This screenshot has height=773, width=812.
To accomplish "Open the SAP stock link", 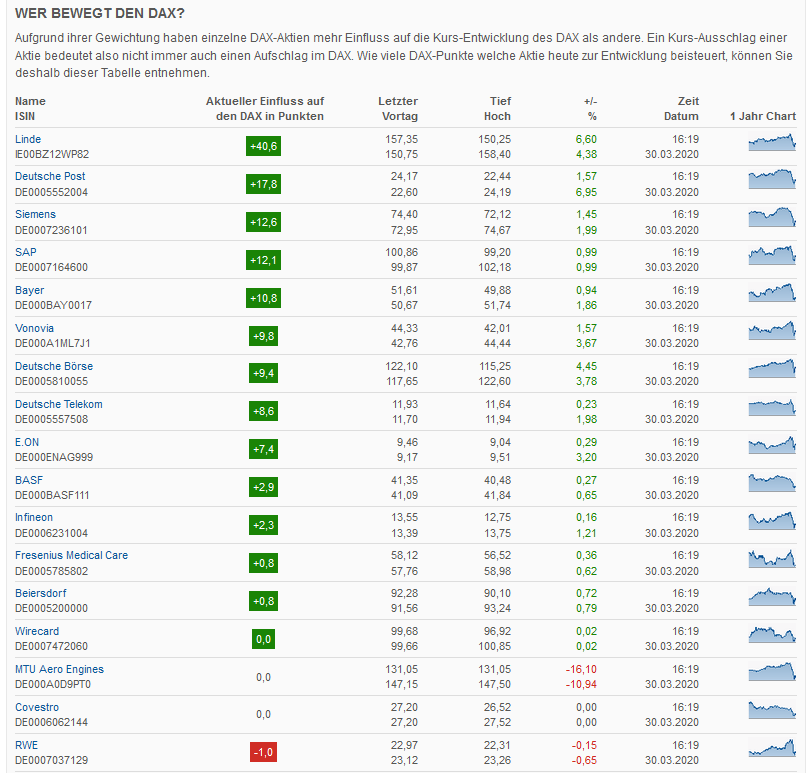I will 26,252.
